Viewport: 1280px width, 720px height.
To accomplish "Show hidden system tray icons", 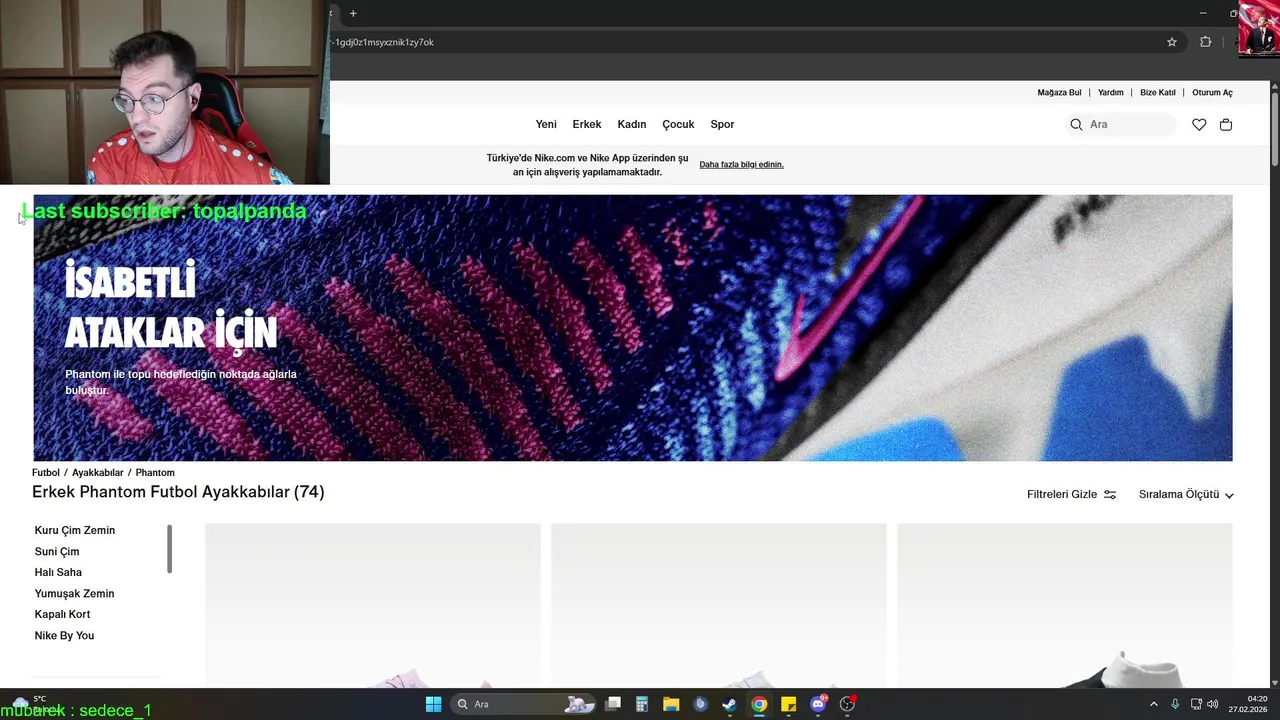I will point(1153,704).
